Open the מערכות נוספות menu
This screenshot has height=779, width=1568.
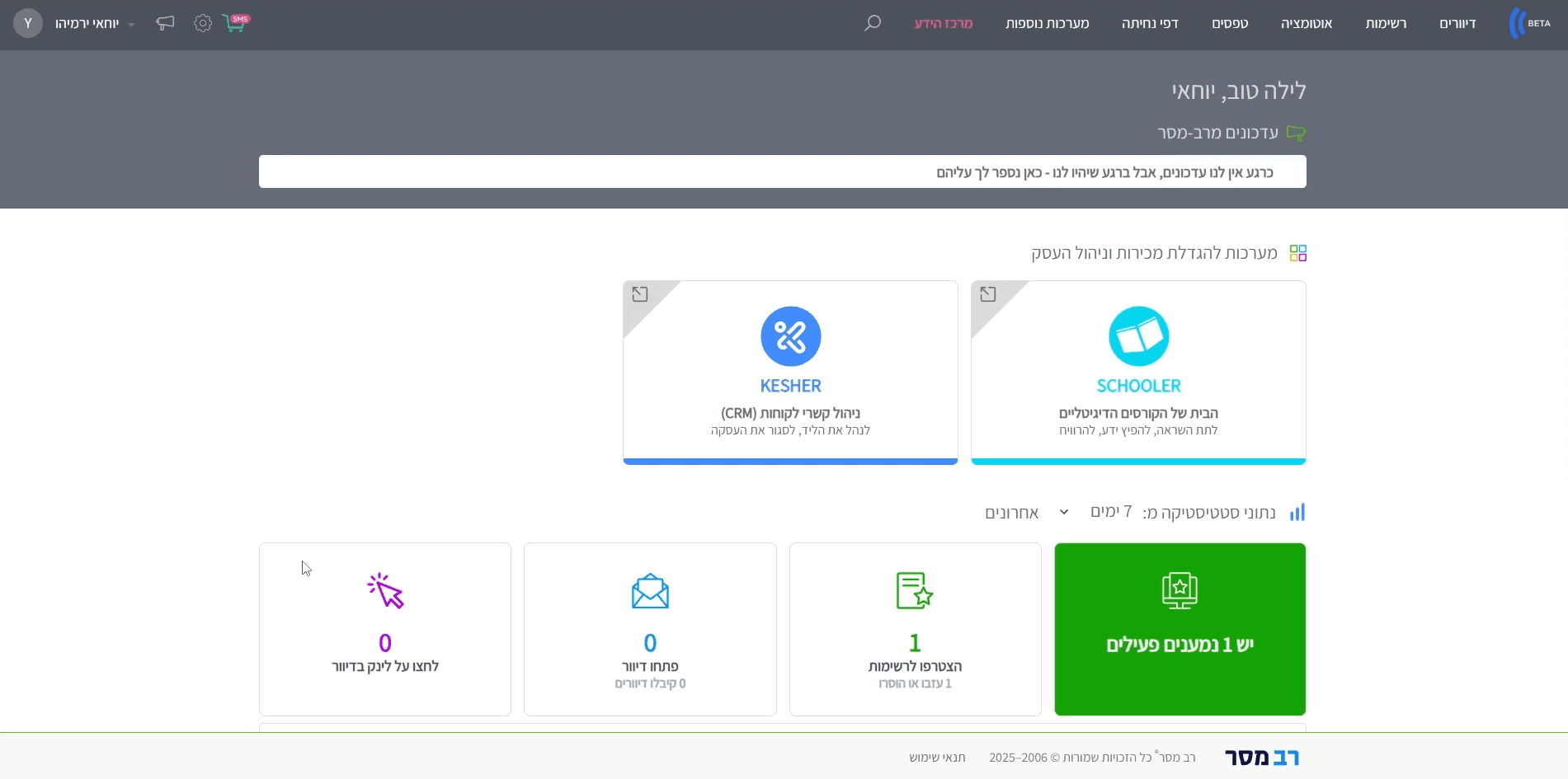1048,24
